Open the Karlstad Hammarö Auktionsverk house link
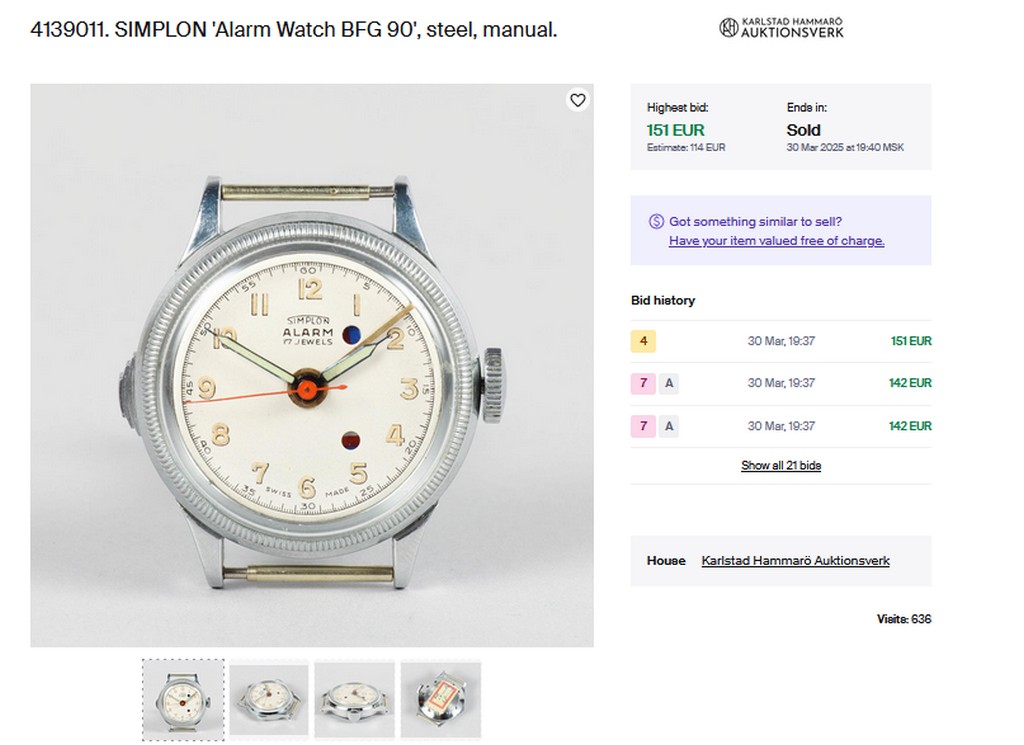The height and width of the screenshot is (745, 1024). (795, 561)
